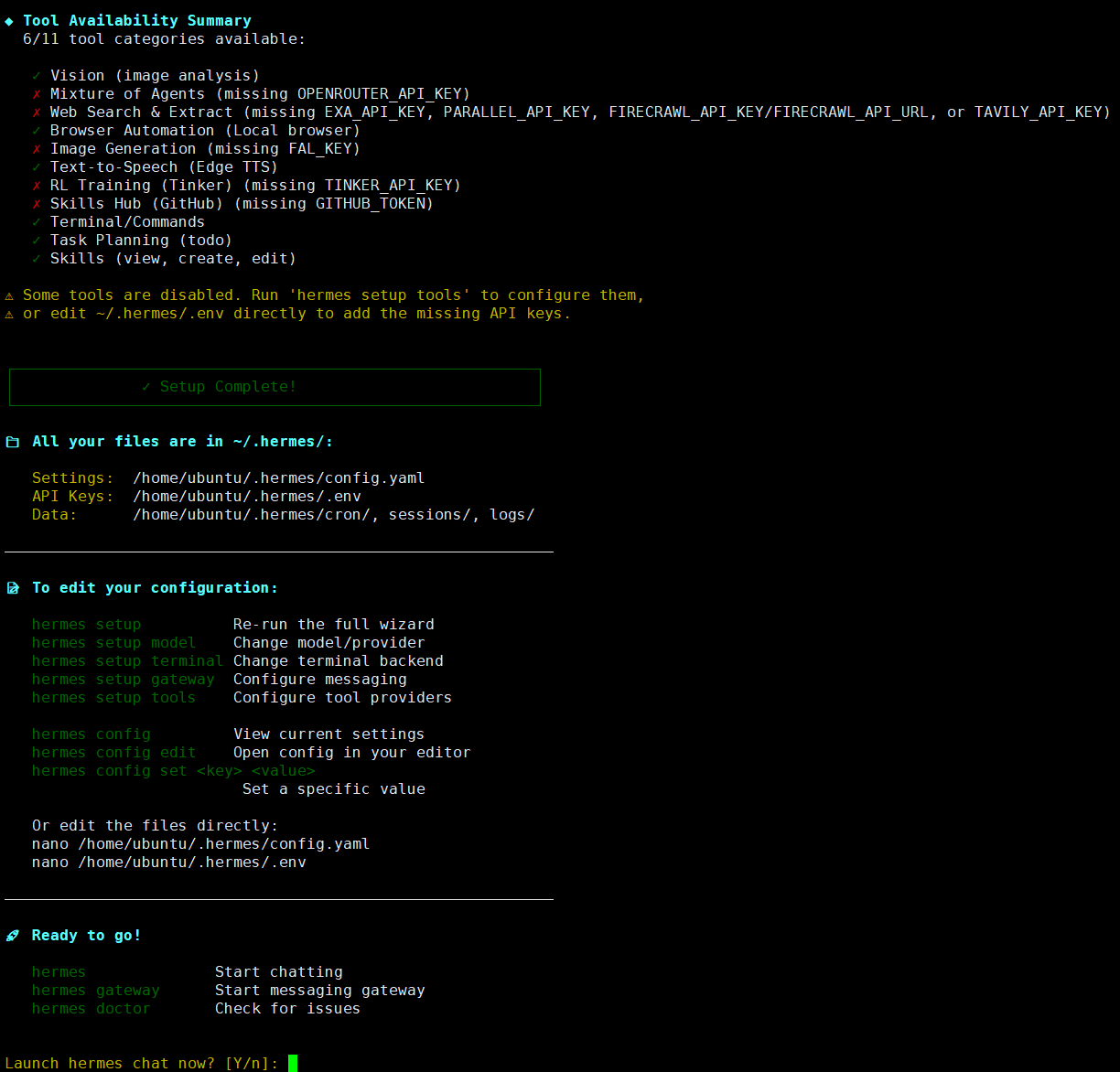Click the checkmark beside Skills (view, create, edit)
The height and width of the screenshot is (1072, 1120).
click(x=37, y=259)
